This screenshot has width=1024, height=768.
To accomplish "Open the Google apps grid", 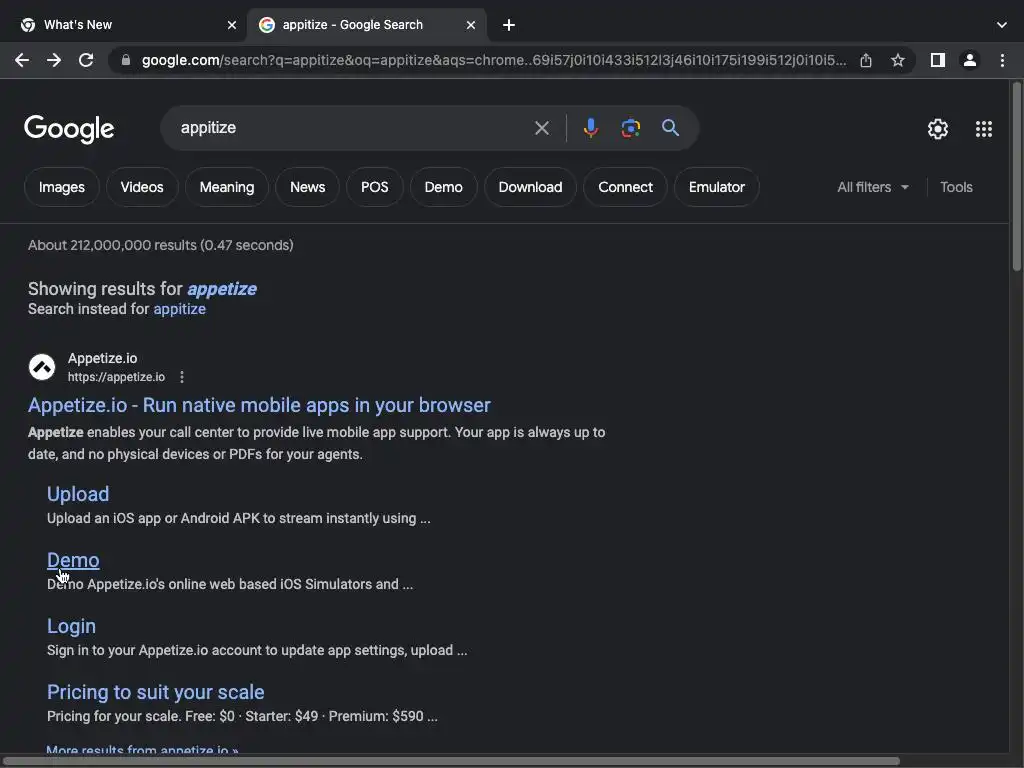I will (984, 129).
